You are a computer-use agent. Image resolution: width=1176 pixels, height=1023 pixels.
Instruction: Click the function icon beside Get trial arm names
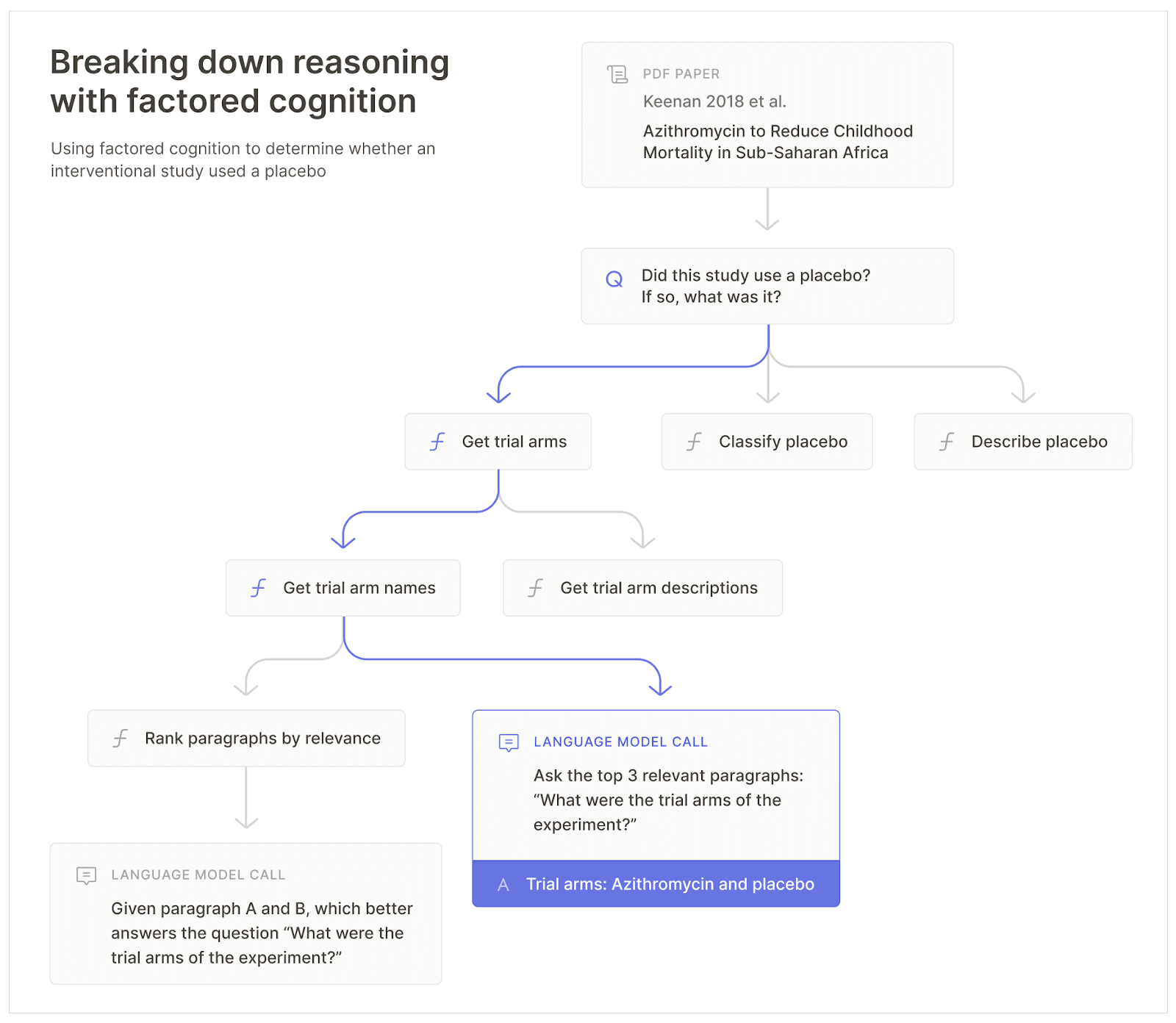point(258,588)
